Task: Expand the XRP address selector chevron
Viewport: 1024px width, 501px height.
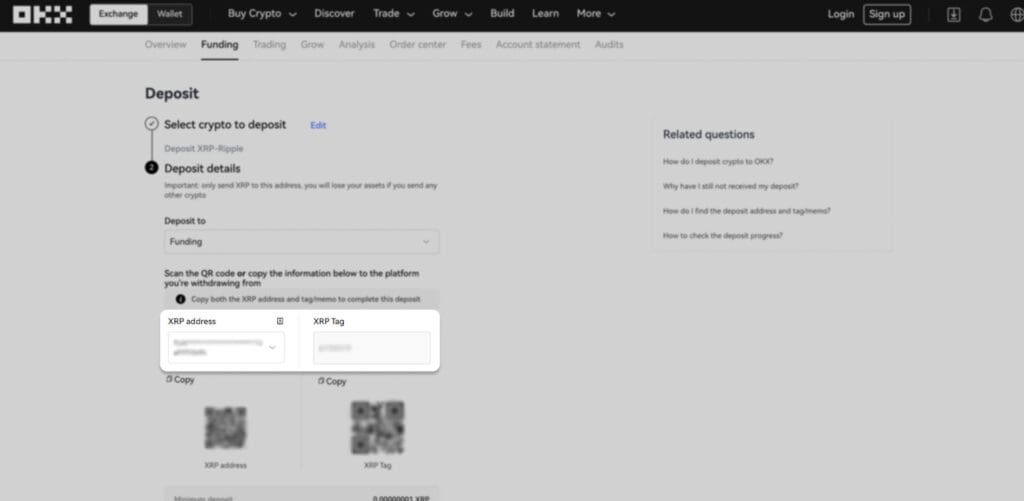Action: tap(272, 347)
